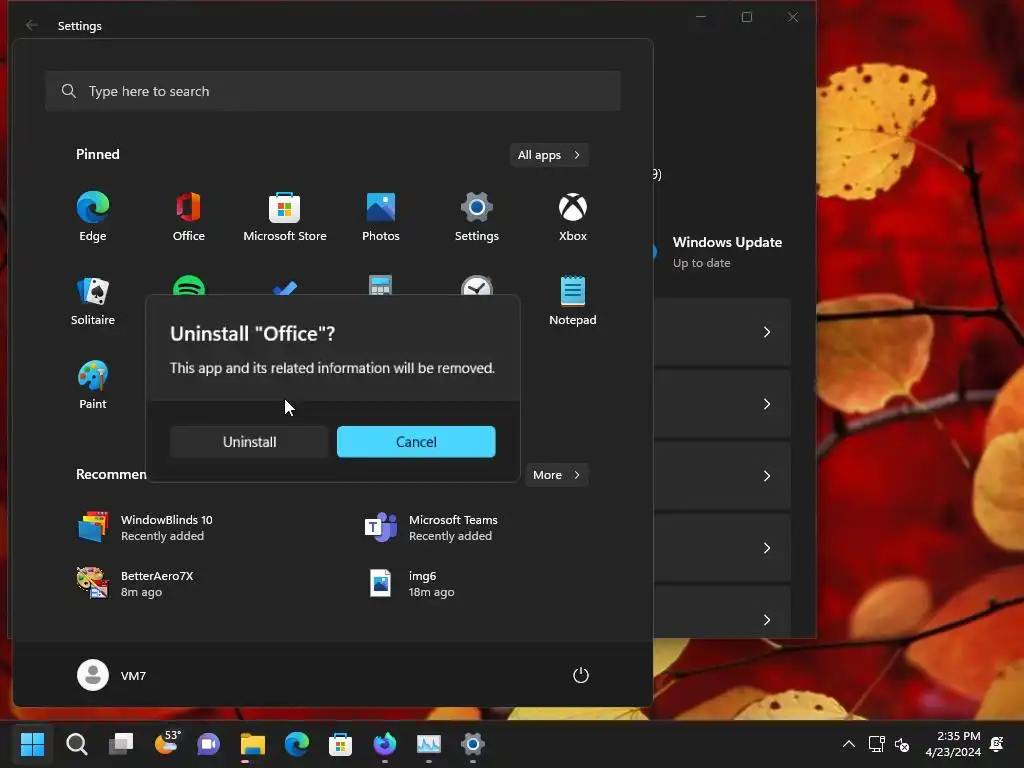Click the muted volume tray icon
This screenshot has height=768, width=1024.
point(902,744)
